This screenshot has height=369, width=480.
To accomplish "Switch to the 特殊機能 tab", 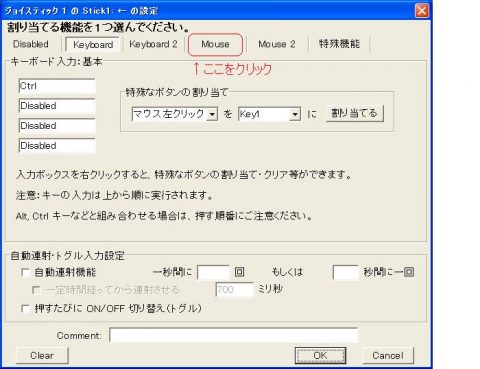I will (x=339, y=44).
